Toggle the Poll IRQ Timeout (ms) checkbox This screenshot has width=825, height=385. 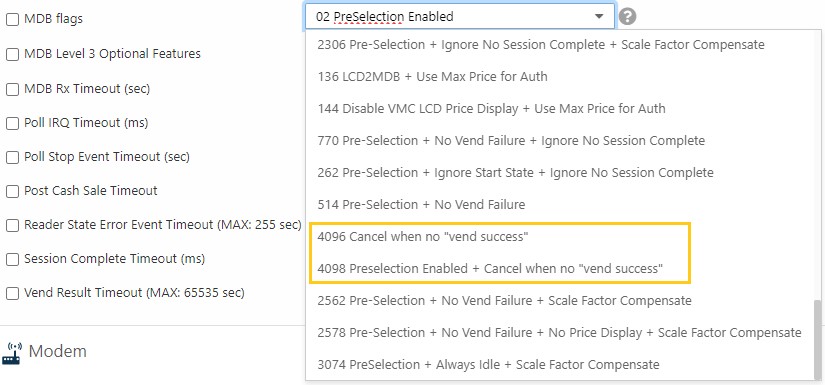[x=12, y=124]
